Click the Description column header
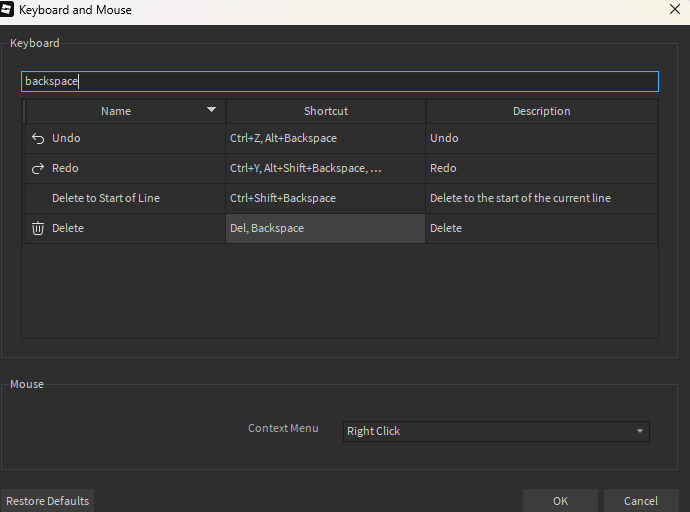The width and height of the screenshot is (690, 512). 541,111
